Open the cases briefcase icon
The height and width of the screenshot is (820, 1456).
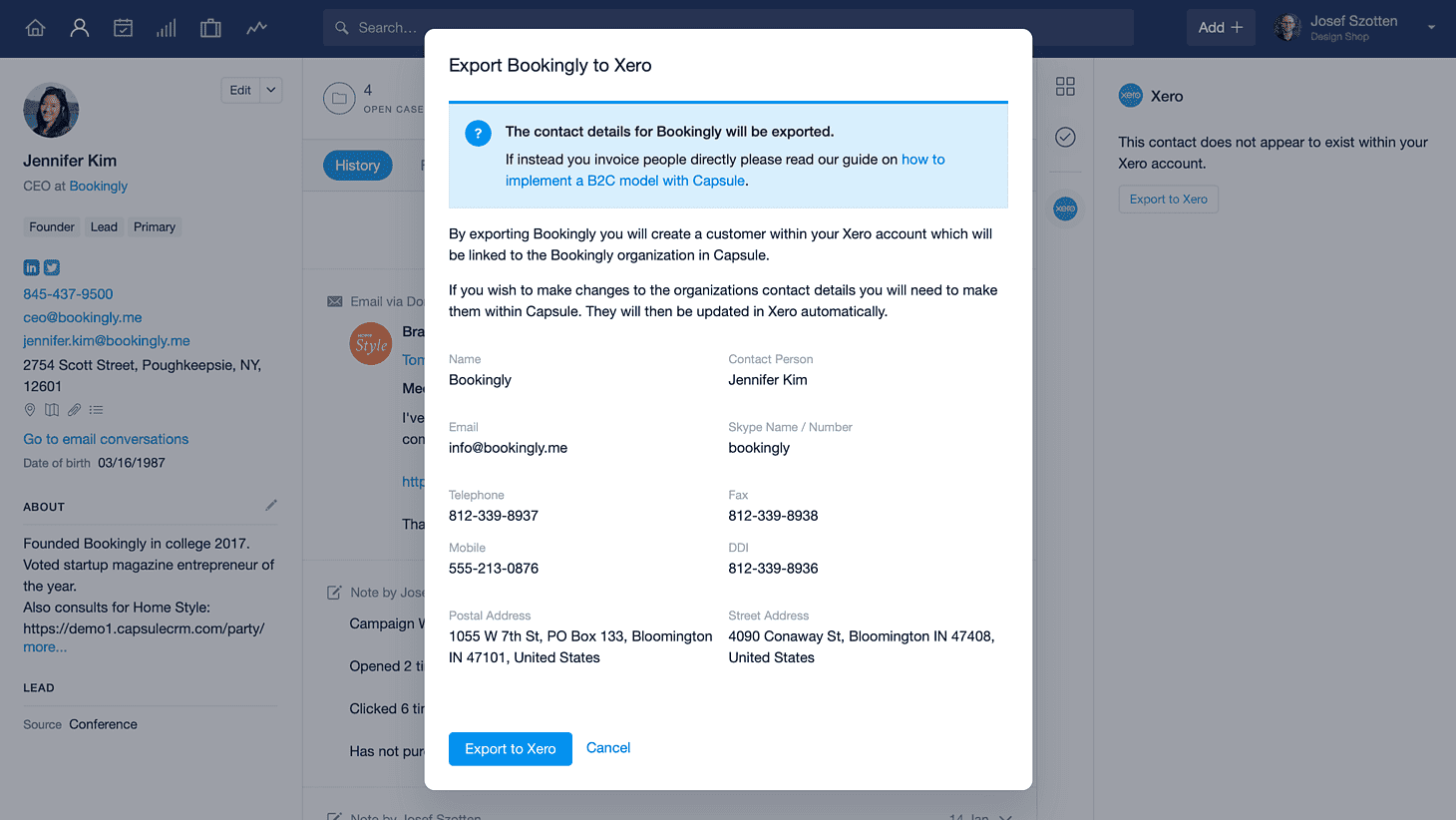click(x=210, y=28)
